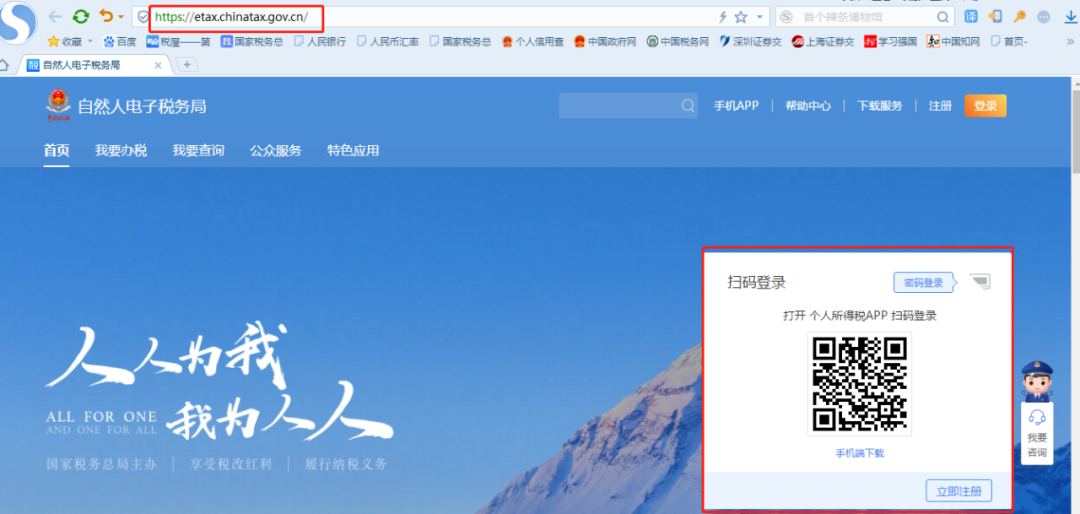Reload the page with the green refresh icon
This screenshot has width=1080, height=514.
[81, 17]
